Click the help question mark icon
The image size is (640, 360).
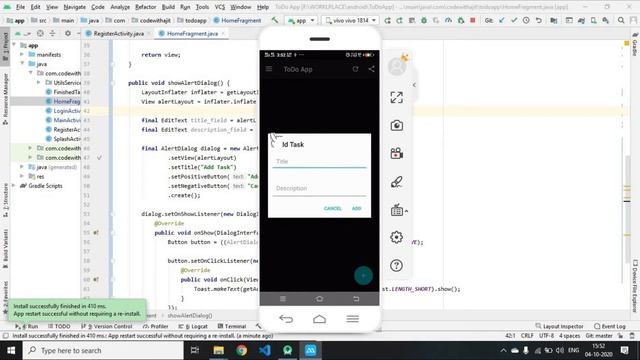click(x=396, y=266)
